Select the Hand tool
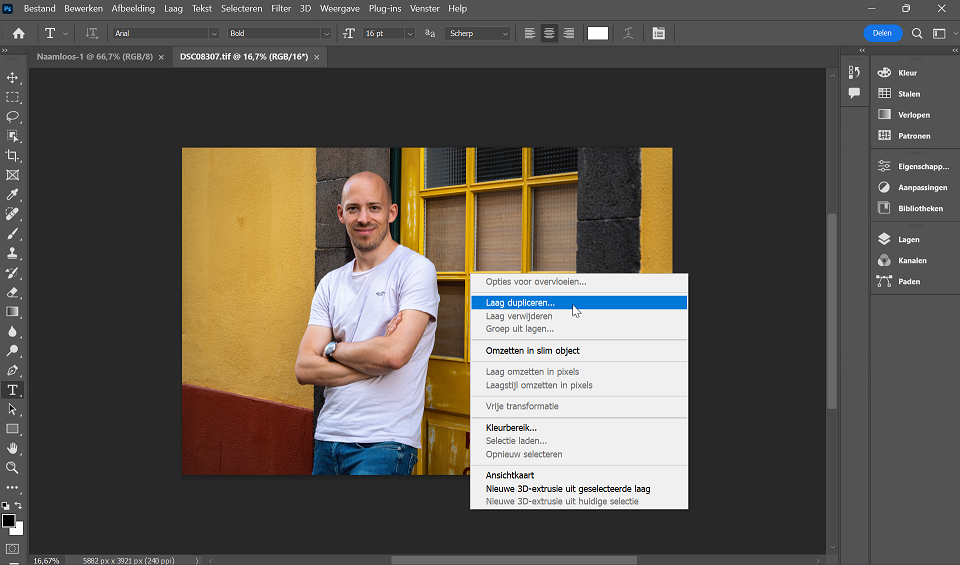960x565 pixels. click(13, 448)
